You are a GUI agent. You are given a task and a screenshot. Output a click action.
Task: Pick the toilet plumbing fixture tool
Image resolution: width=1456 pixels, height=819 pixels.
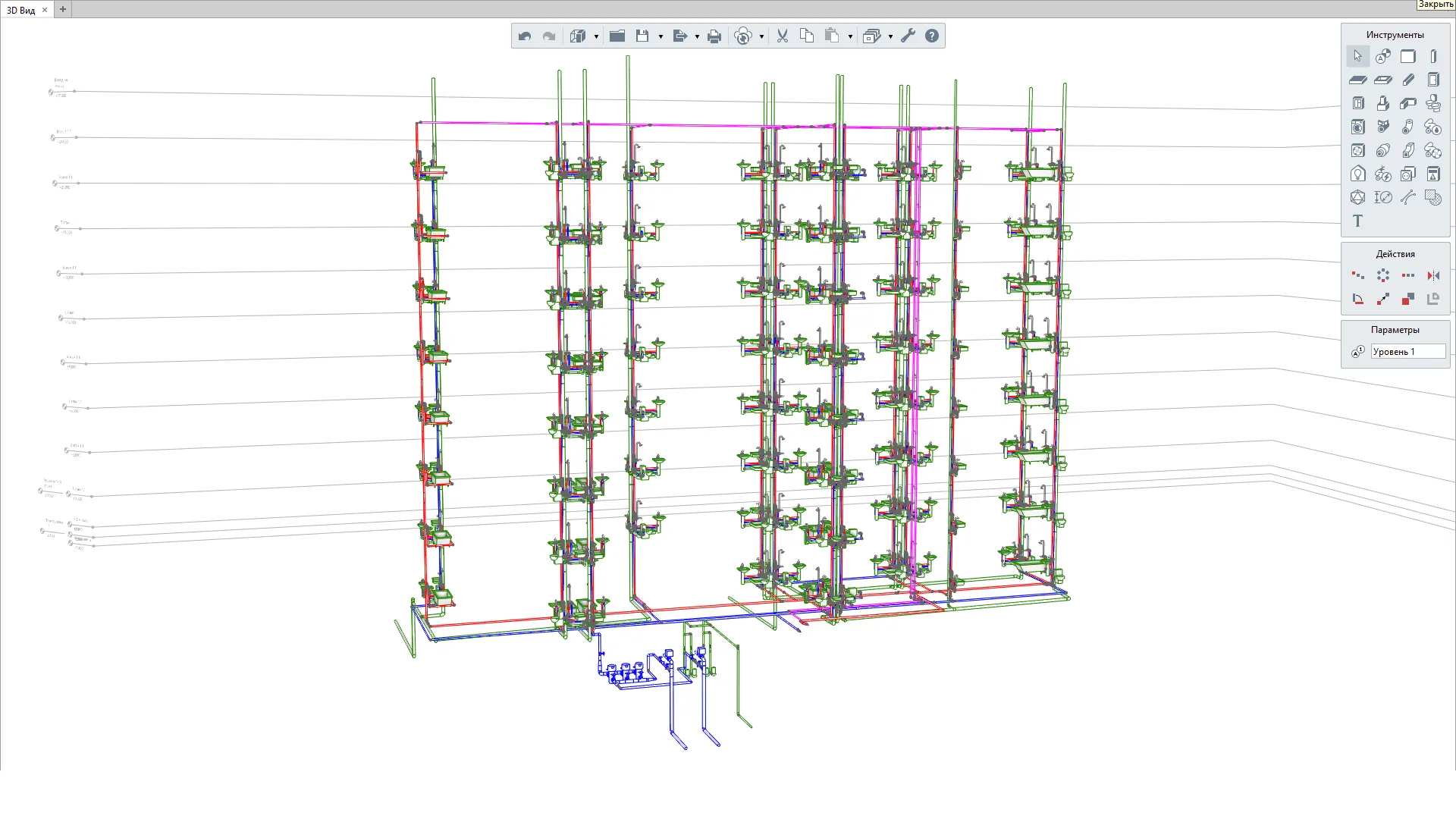click(1433, 103)
